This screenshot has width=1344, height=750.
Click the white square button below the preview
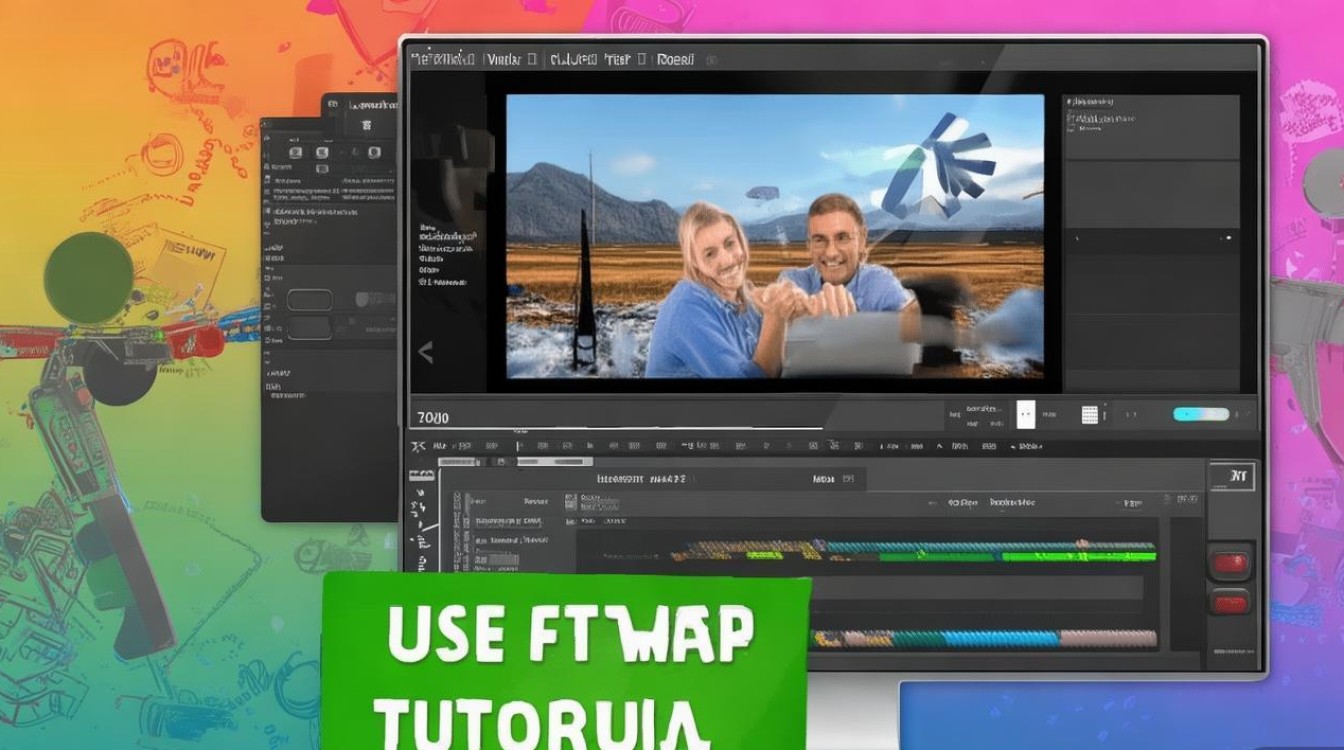pos(1026,414)
